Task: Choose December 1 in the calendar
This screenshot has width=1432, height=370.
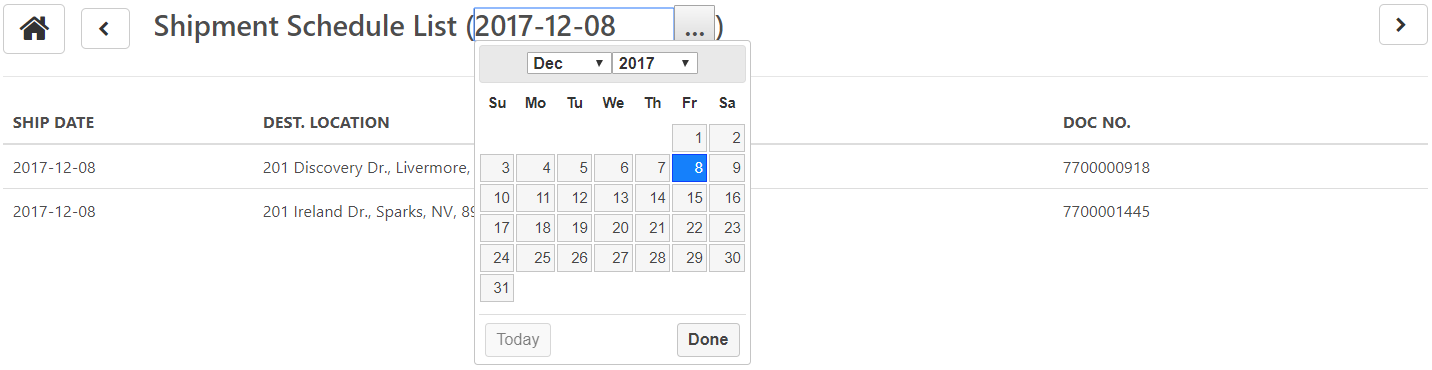Action: tap(689, 138)
